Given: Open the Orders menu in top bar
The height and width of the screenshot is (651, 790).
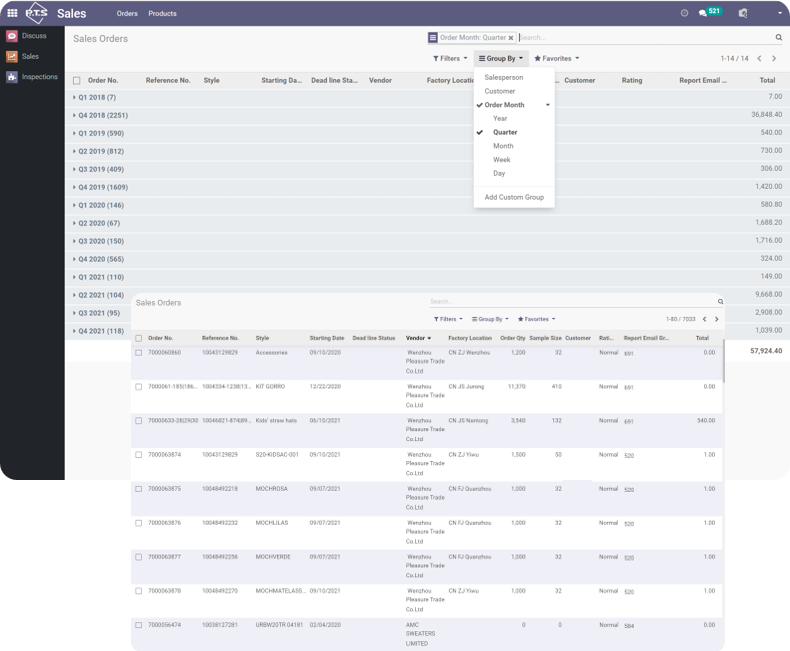Looking at the screenshot, I should (127, 14).
